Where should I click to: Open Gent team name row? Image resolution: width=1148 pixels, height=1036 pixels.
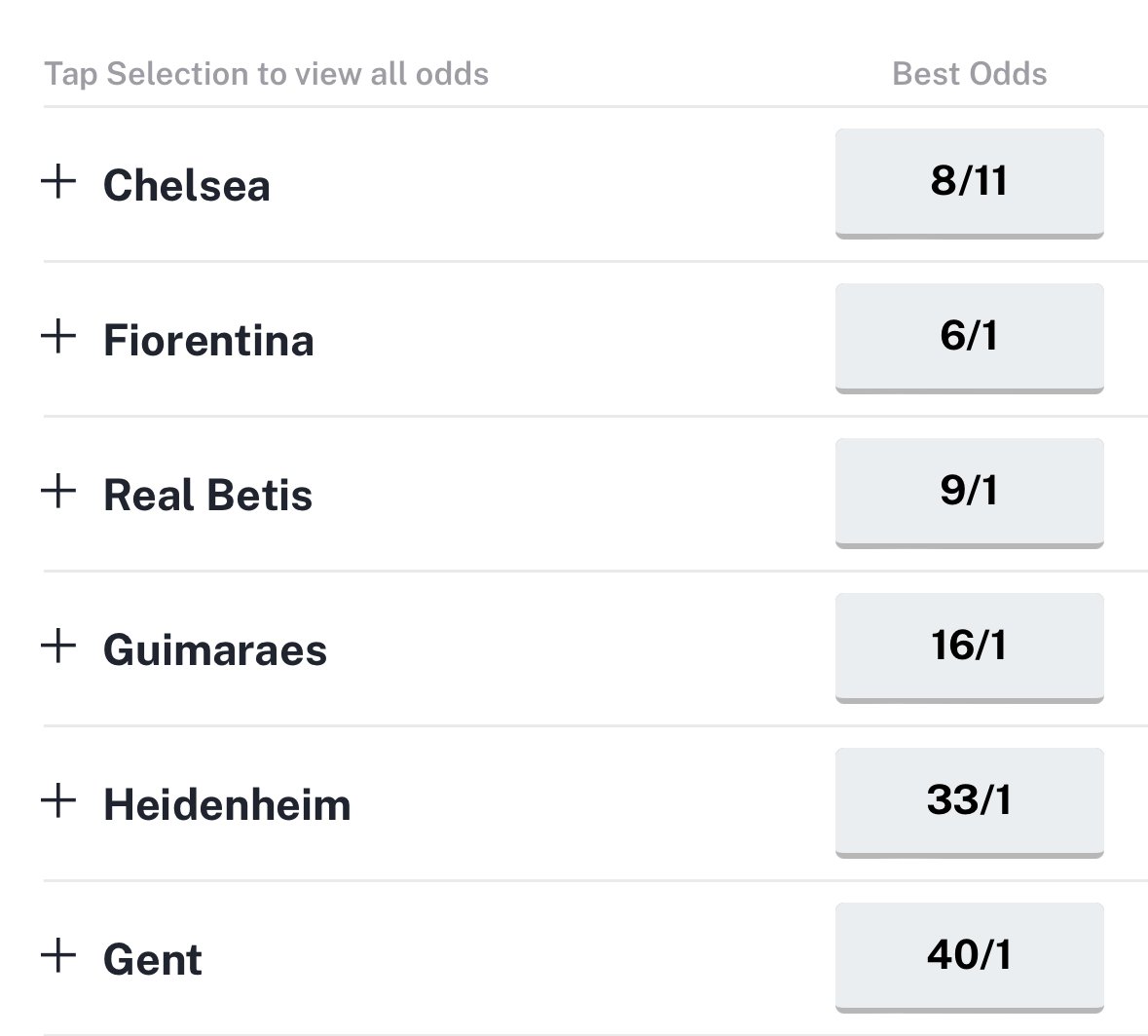pyautogui.click(x=153, y=960)
